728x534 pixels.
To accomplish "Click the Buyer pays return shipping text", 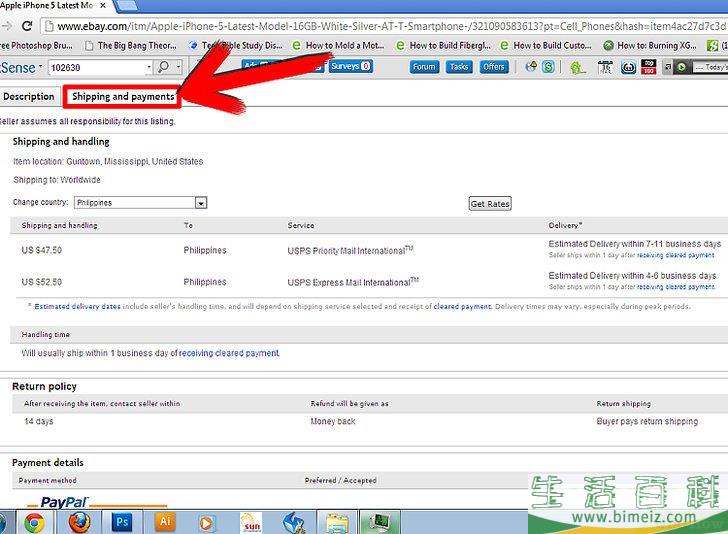I will coord(647,421).
